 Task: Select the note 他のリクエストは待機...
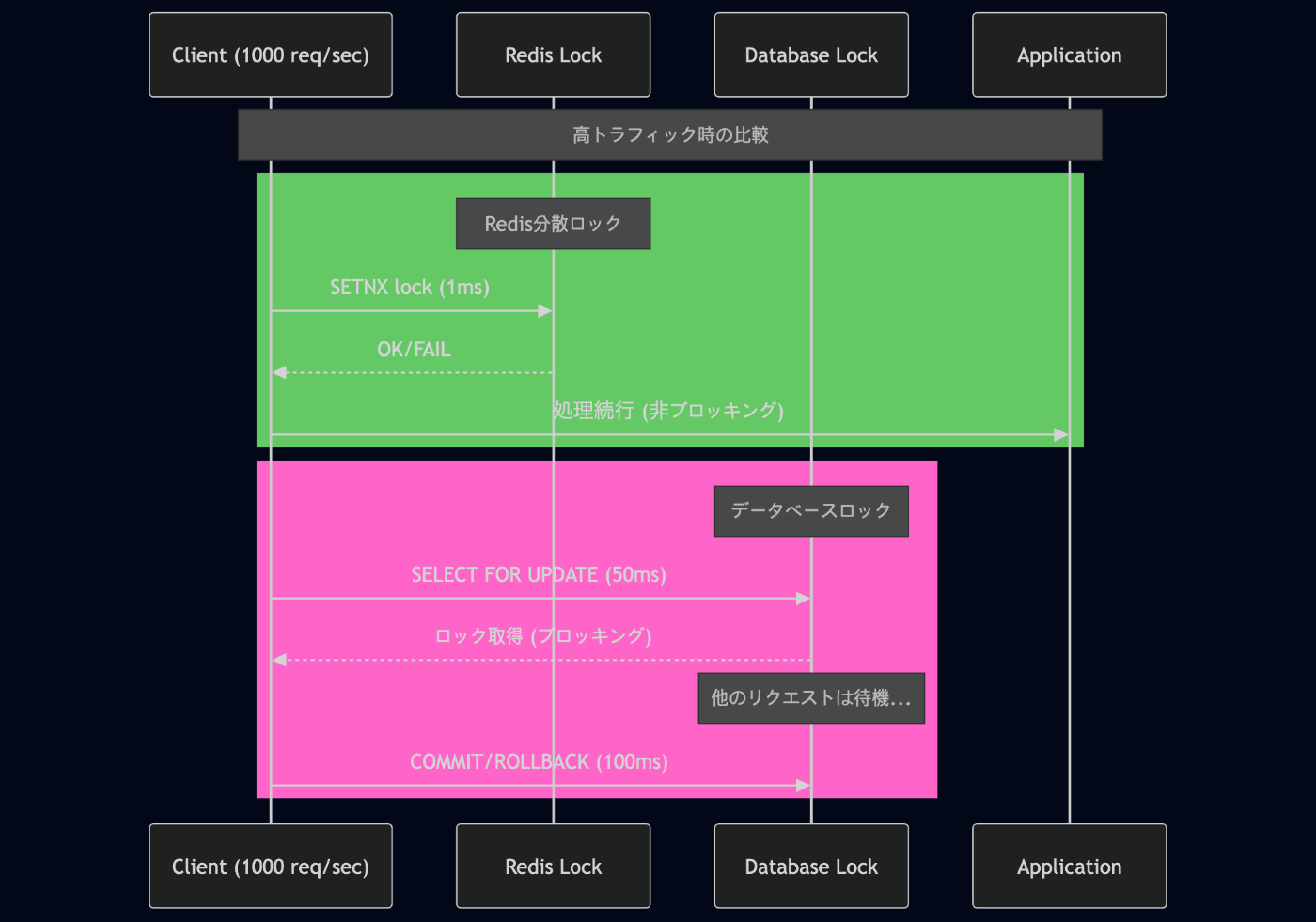[x=811, y=698]
